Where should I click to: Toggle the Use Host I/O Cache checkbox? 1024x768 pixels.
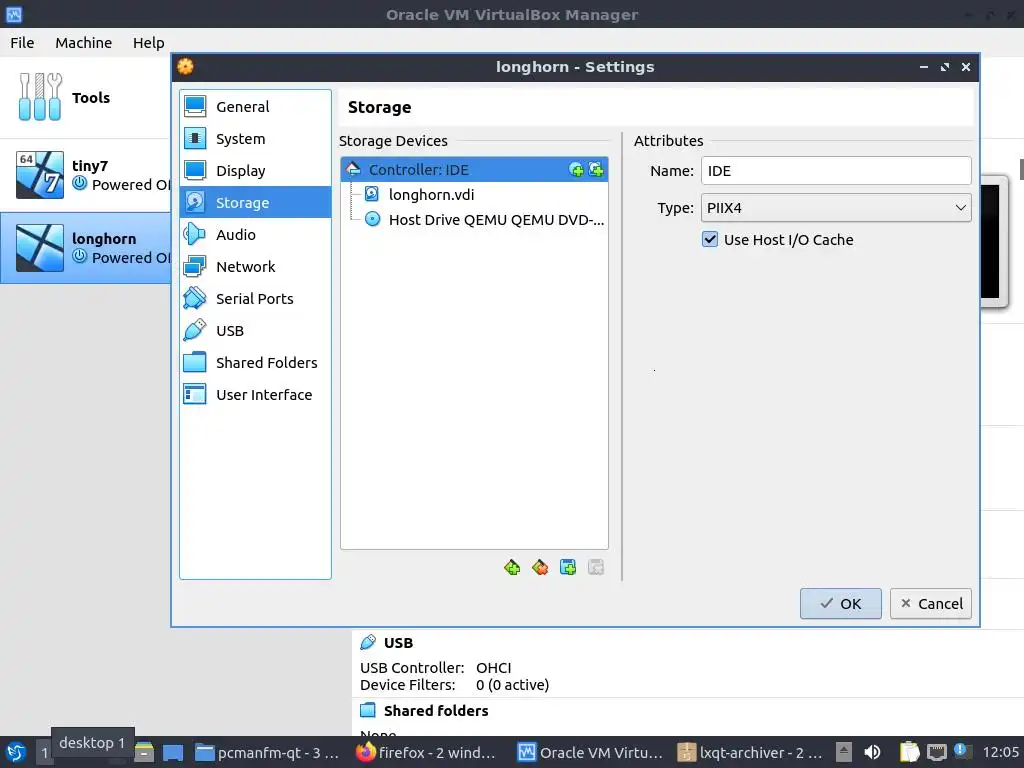(710, 240)
